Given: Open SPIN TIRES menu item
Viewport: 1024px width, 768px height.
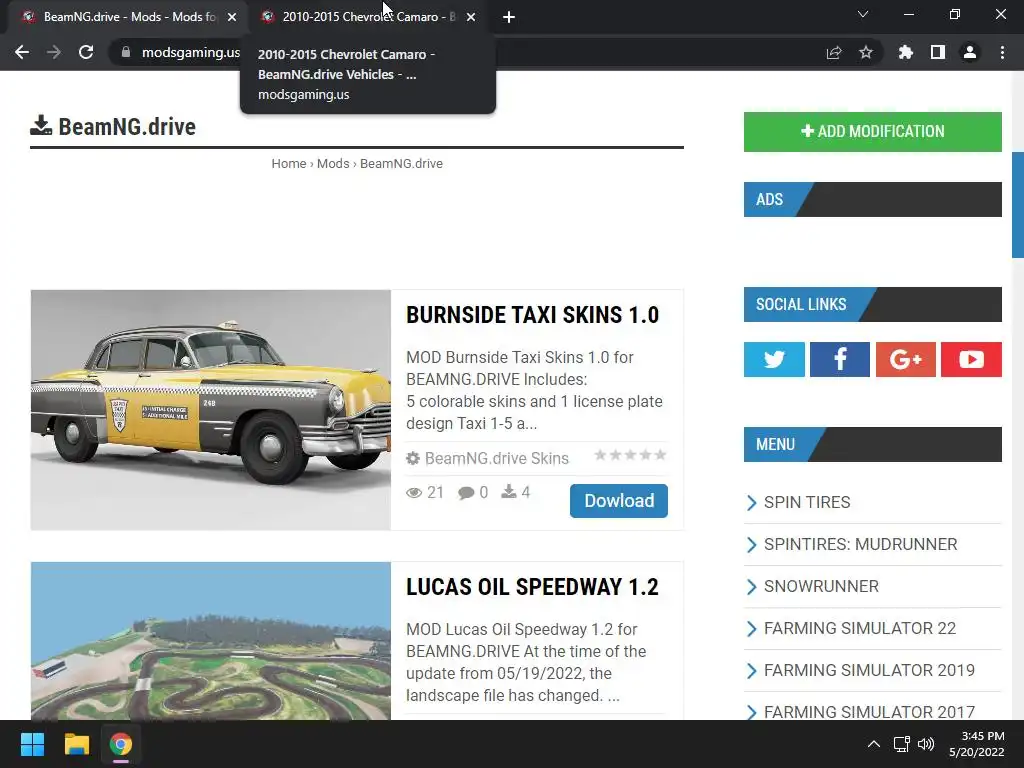Looking at the screenshot, I should coord(807,502).
